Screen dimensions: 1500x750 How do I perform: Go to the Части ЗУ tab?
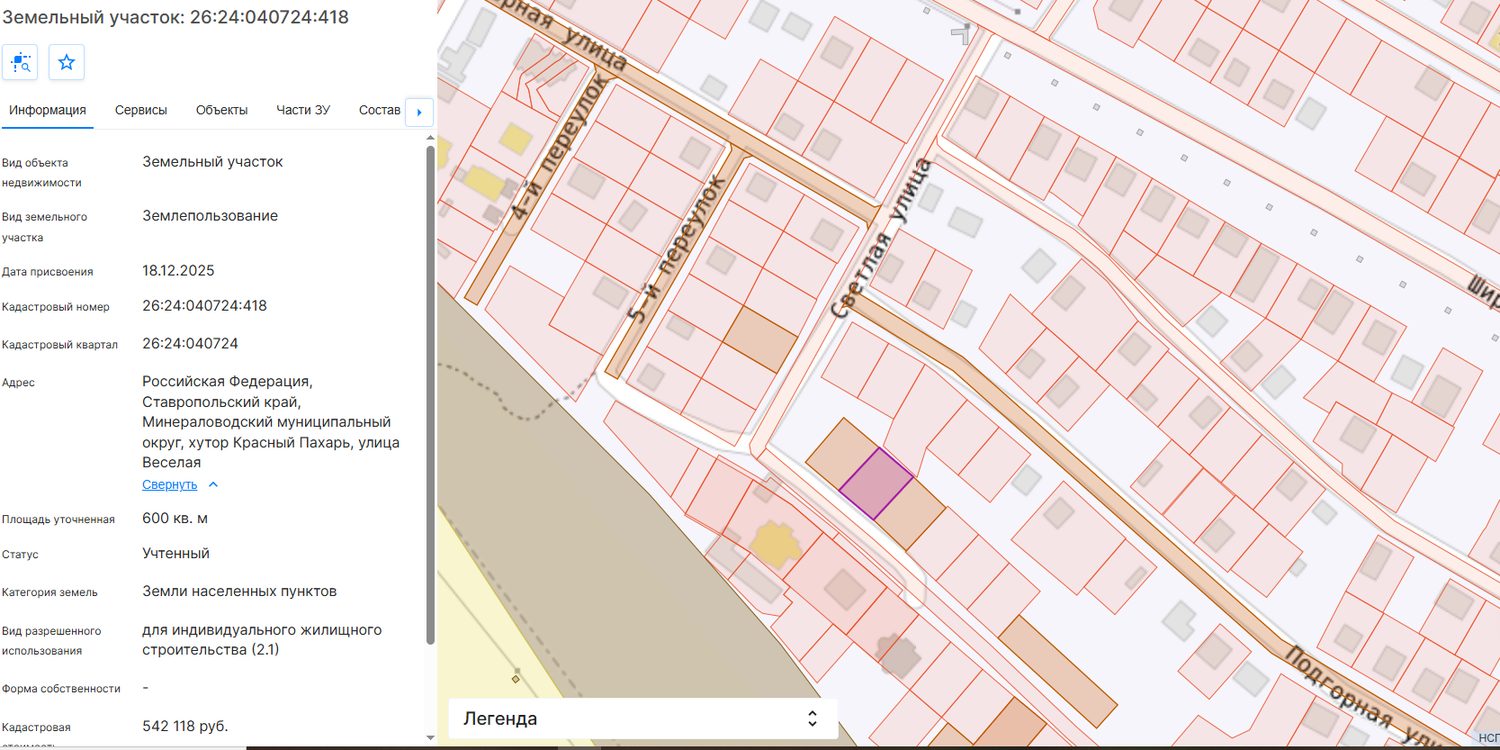(303, 110)
